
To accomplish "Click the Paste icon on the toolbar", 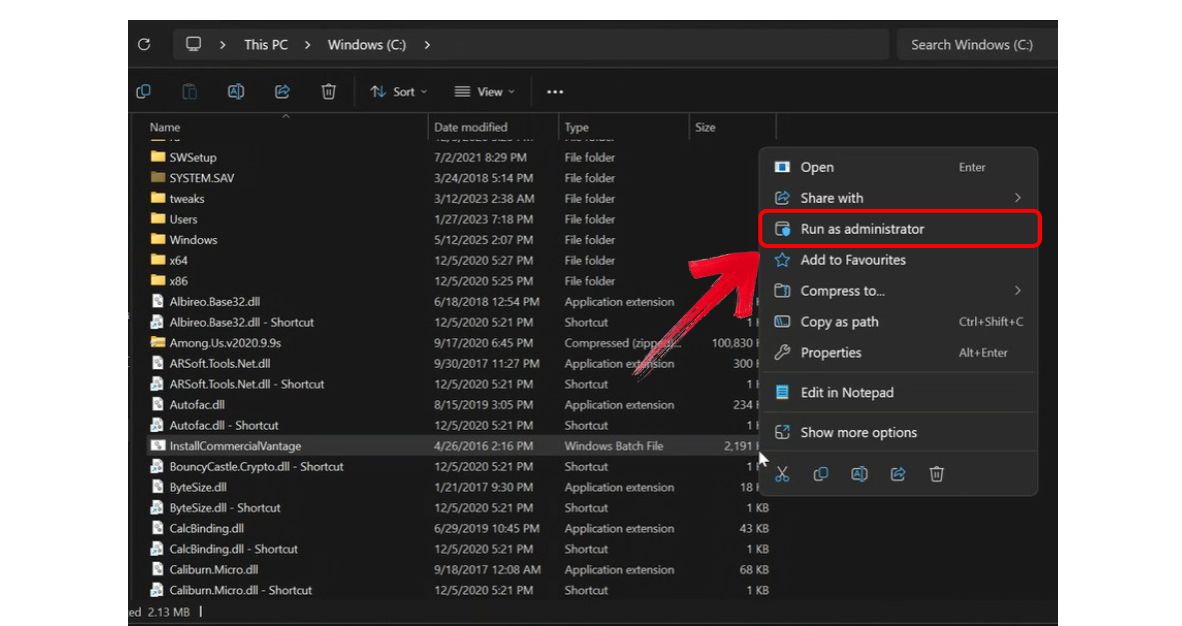I will [x=189, y=91].
